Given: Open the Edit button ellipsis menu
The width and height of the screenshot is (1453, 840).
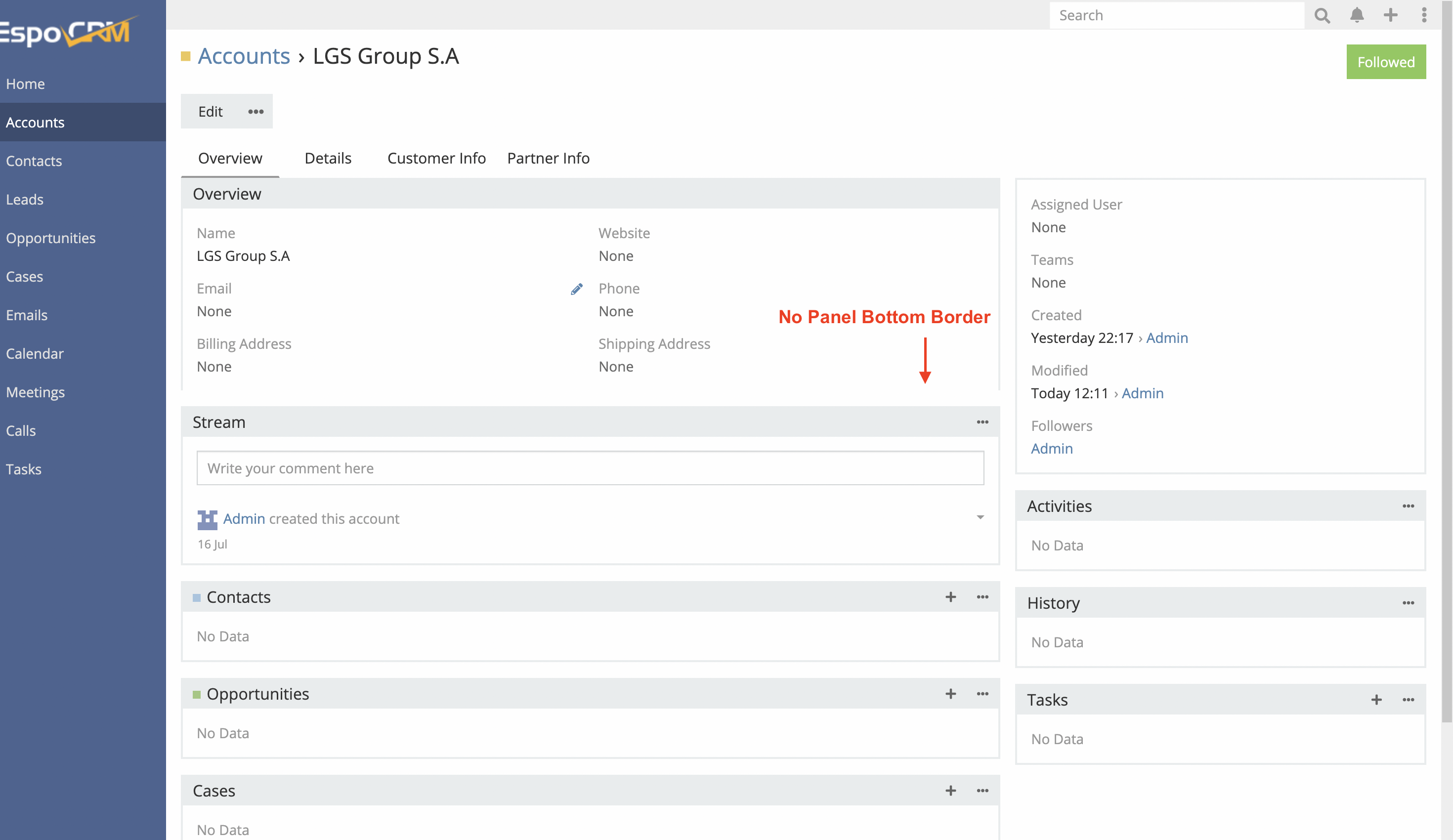Looking at the screenshot, I should click(255, 111).
